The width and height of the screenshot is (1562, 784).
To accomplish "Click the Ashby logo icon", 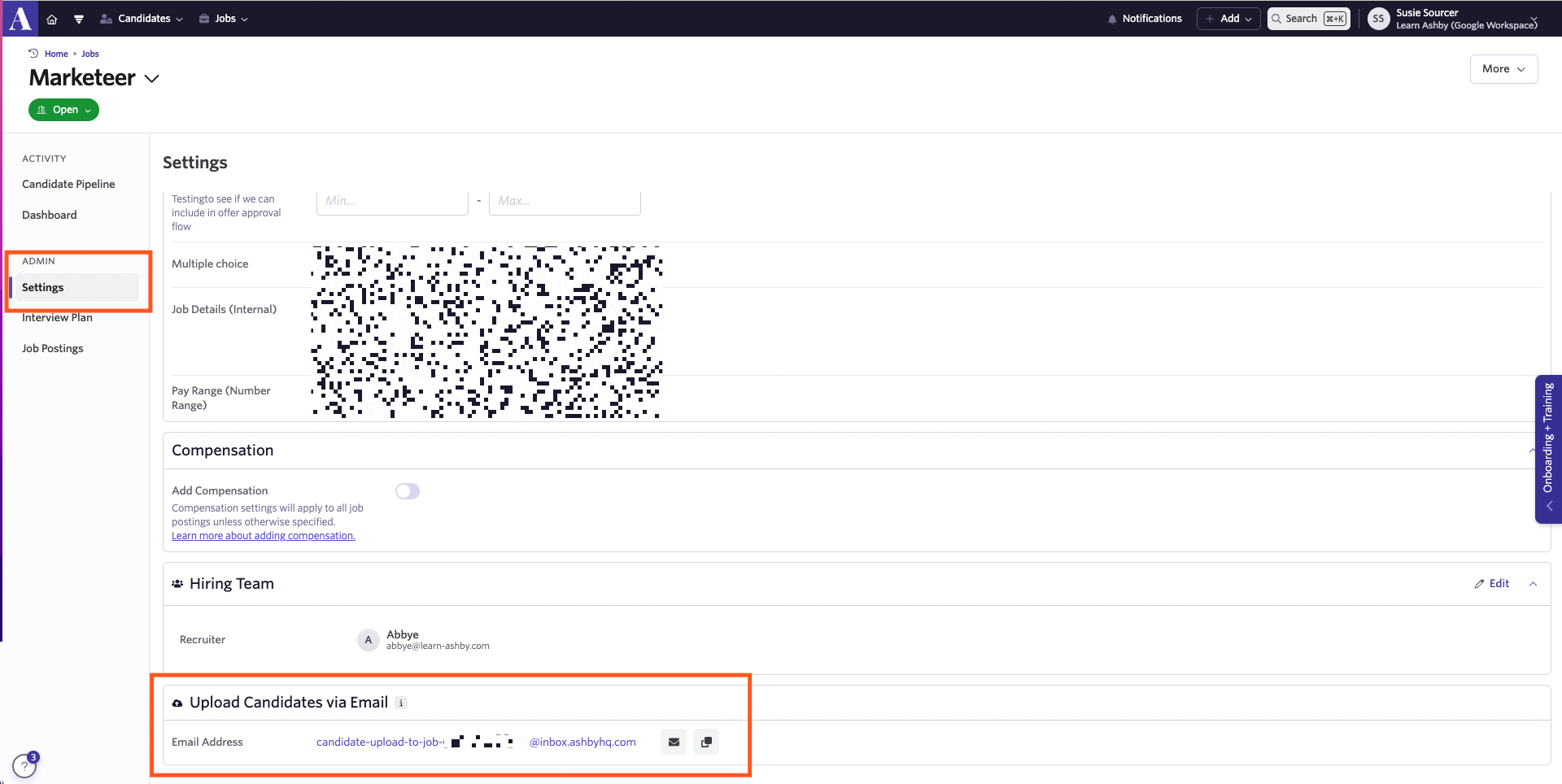I will 20,18.
